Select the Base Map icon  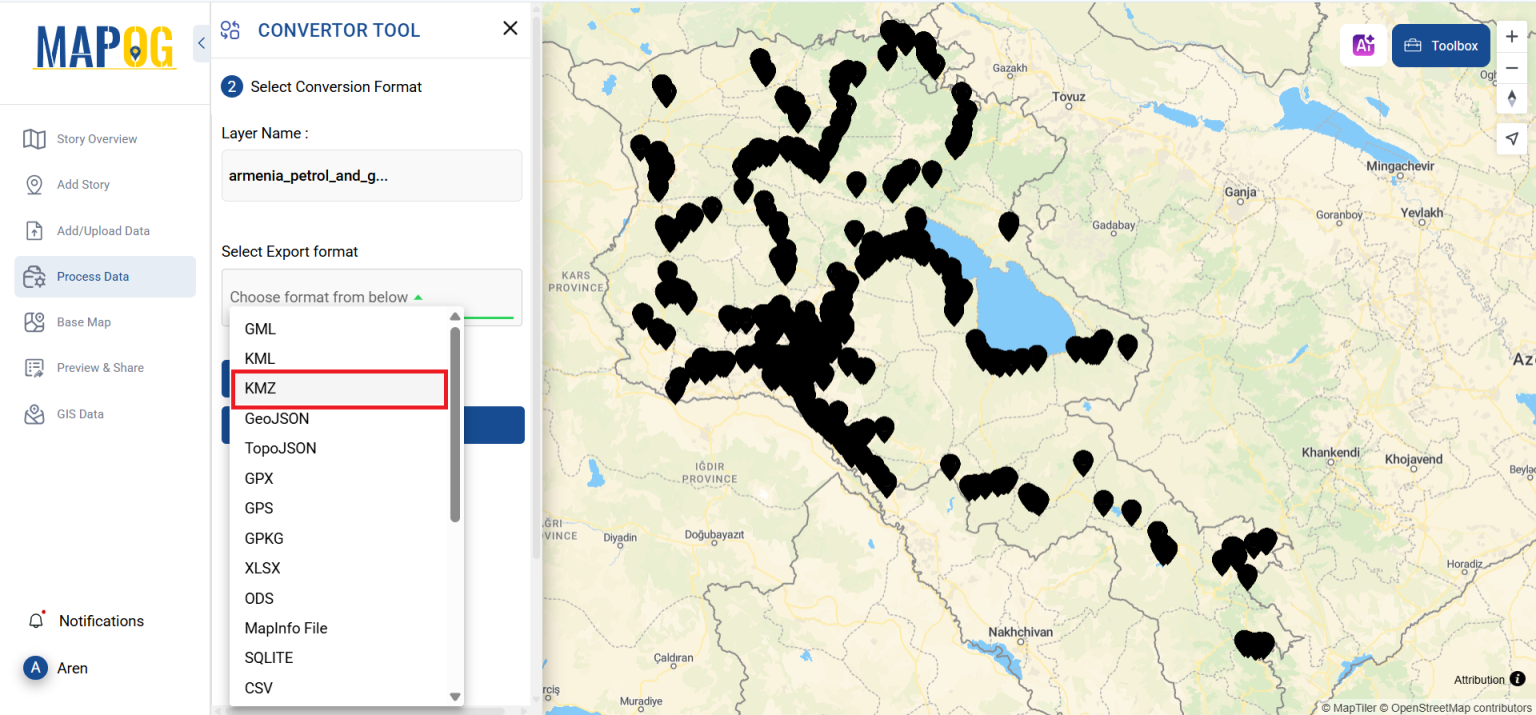pyautogui.click(x=36, y=321)
